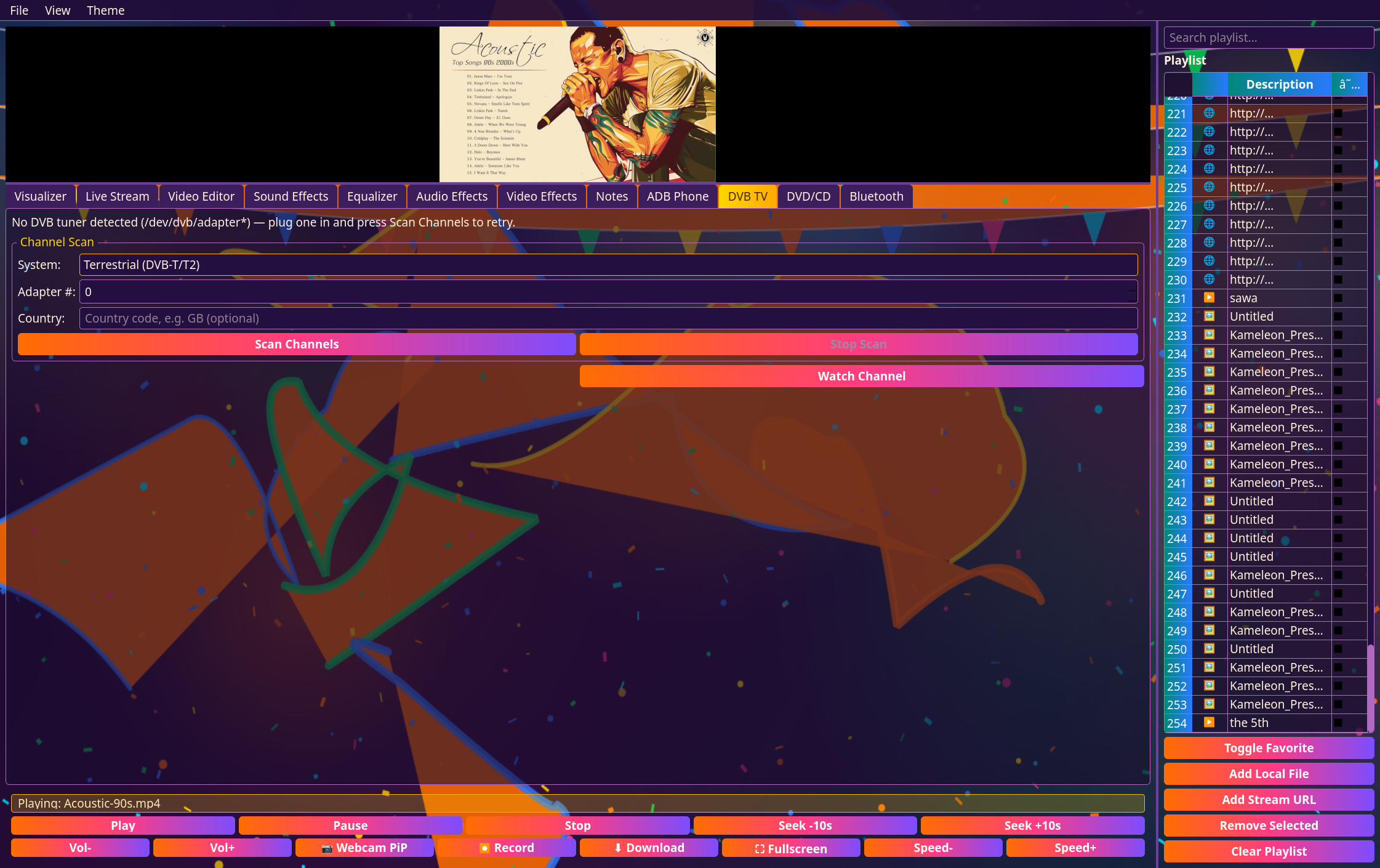This screenshot has width=1380, height=868.
Task: Click the globe icon in row 227
Action: (x=1209, y=224)
